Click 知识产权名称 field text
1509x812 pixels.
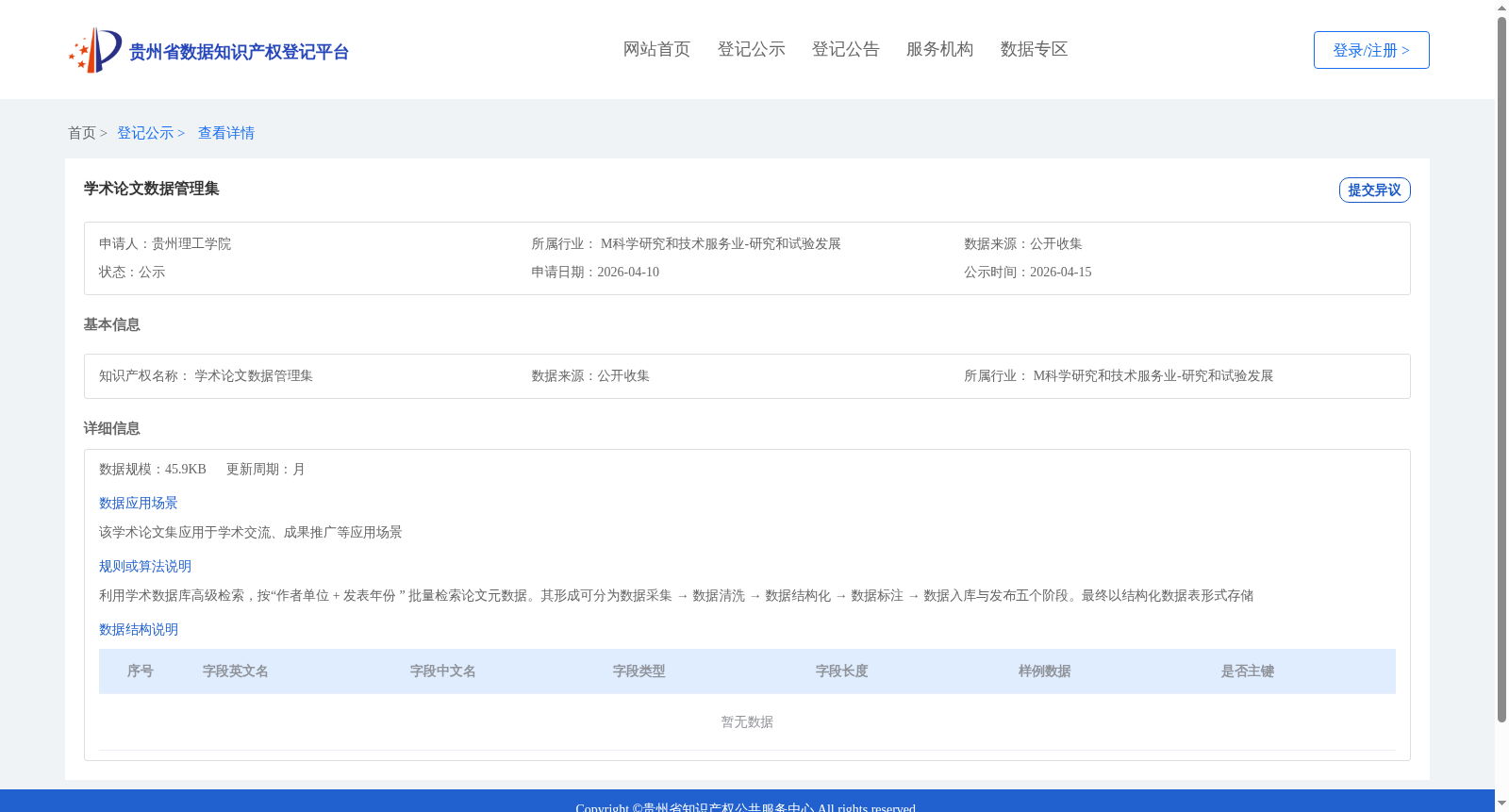tap(206, 375)
